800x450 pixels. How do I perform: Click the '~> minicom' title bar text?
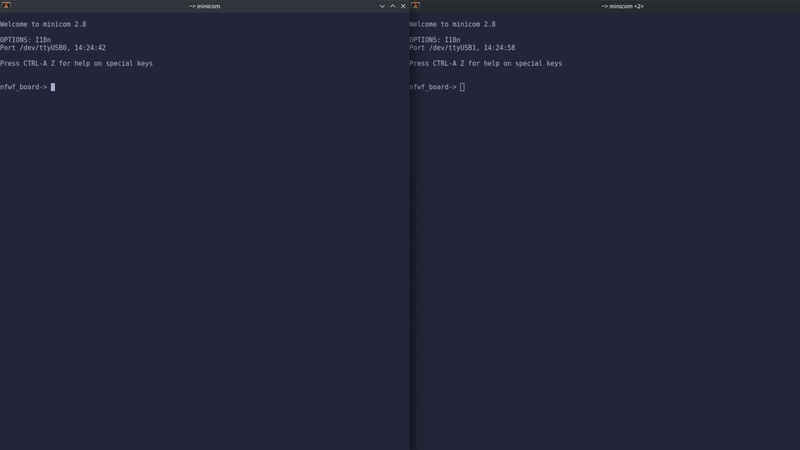click(x=204, y=6)
